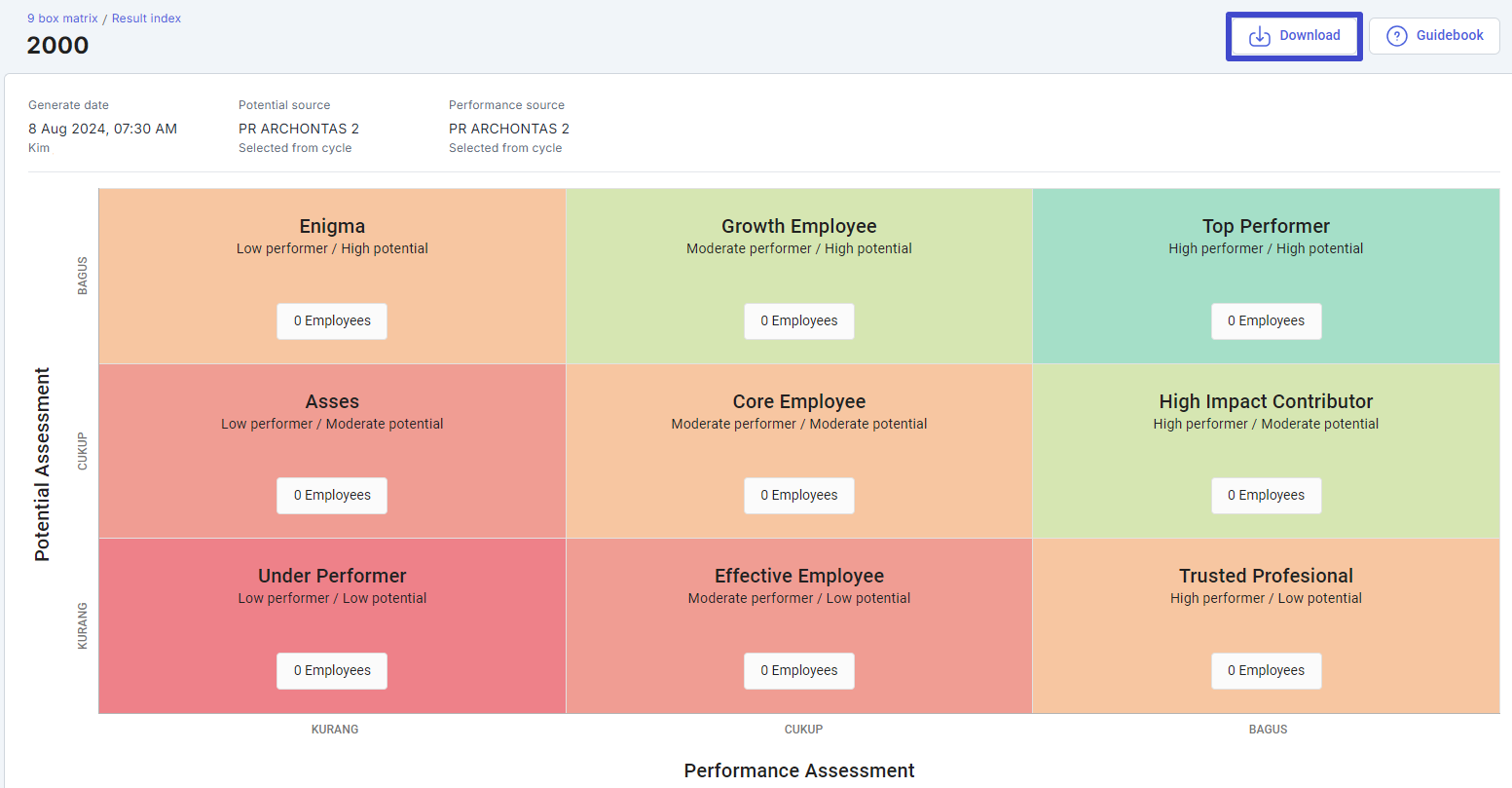Click High performer / High potential text
Screen dimensions: 1512x788
pyautogui.click(x=1266, y=248)
